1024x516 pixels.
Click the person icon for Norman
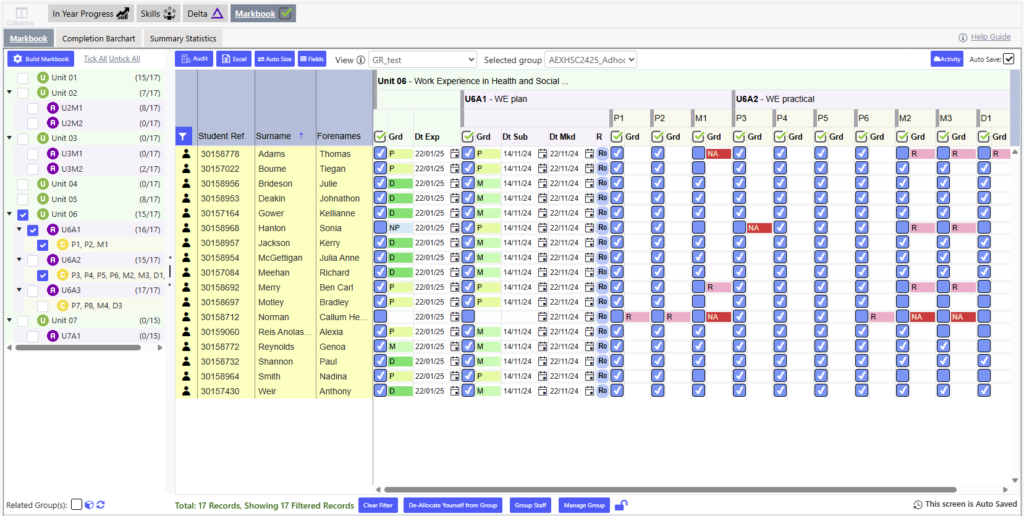[186, 317]
